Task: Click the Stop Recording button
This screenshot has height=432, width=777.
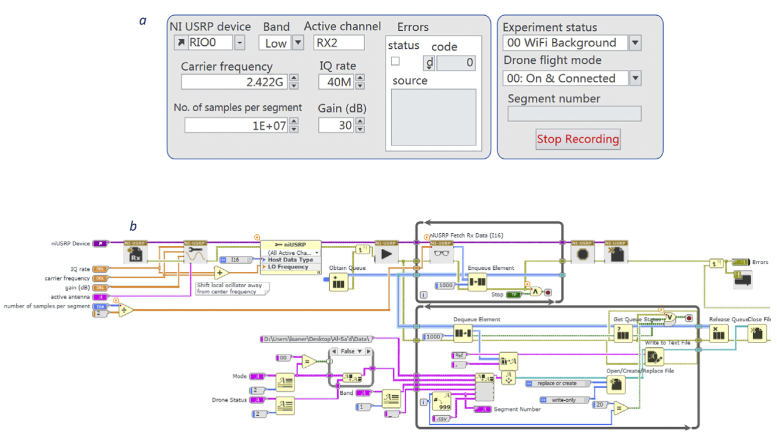Action: pyautogui.click(x=578, y=139)
